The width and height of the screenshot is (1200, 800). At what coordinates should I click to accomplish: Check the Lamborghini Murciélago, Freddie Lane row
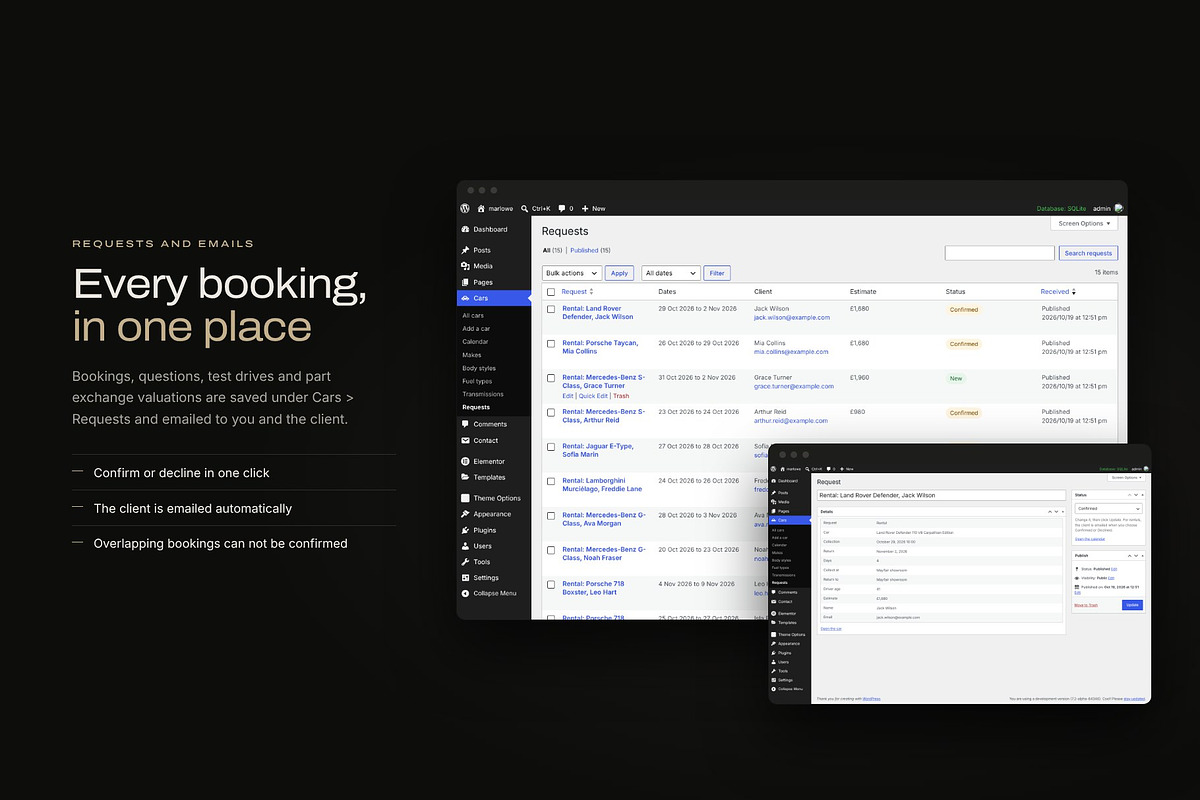pos(551,481)
